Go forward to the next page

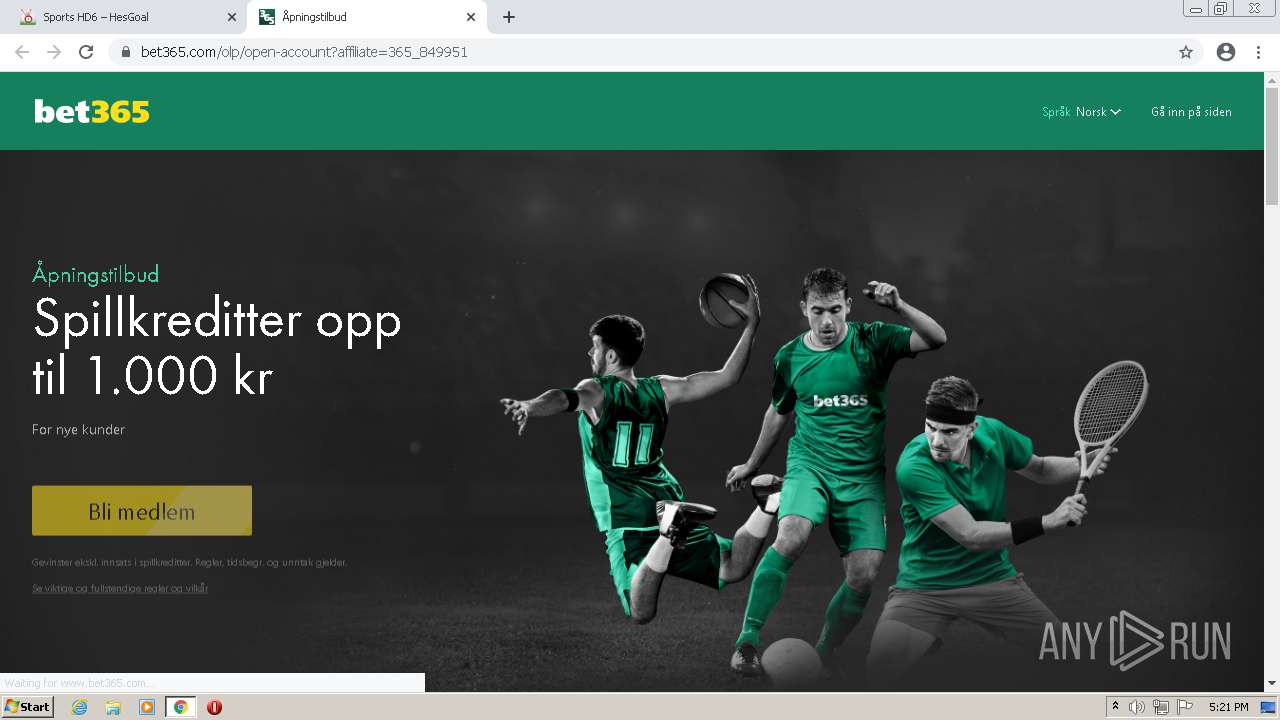tap(54, 52)
